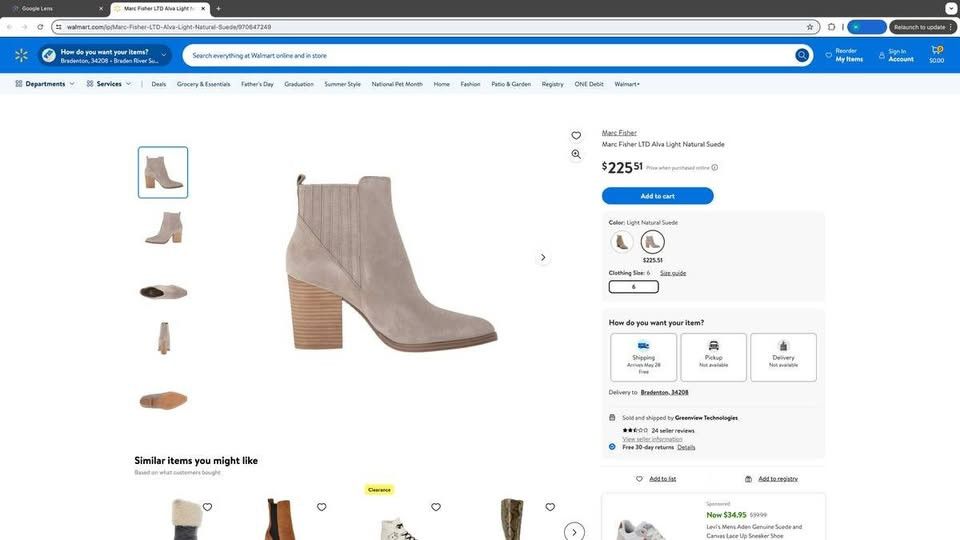Select the Delivery fulfillment option
The height and width of the screenshot is (540, 960).
783,358
